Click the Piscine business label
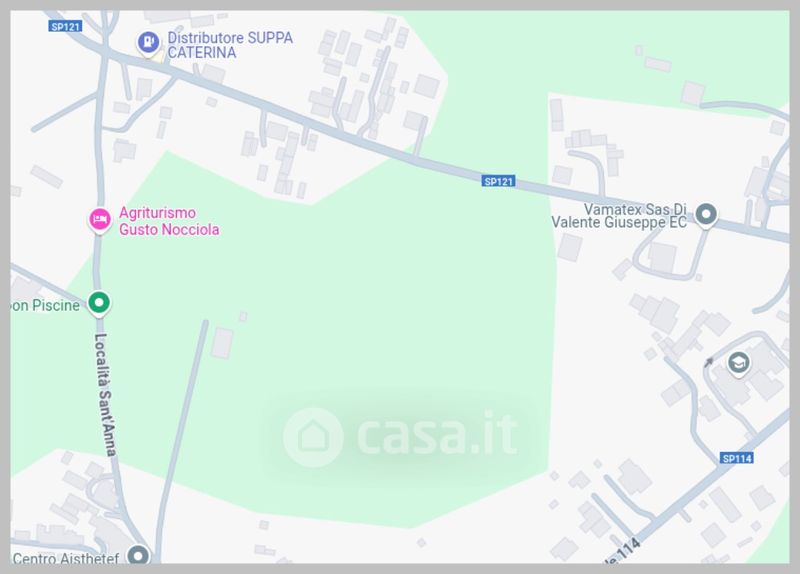 click(45, 305)
